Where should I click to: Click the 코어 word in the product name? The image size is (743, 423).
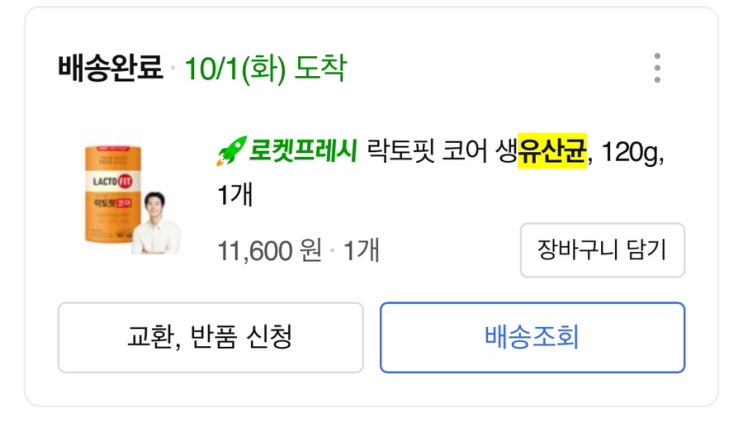(459, 153)
